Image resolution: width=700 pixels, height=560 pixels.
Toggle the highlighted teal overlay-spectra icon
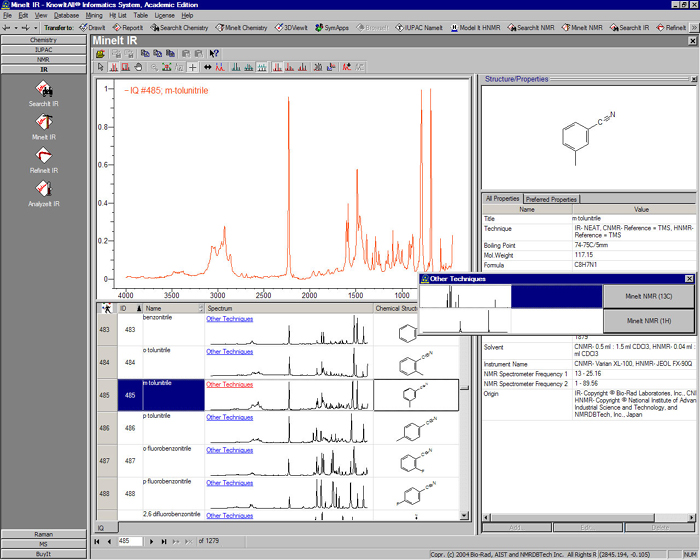(x=262, y=67)
